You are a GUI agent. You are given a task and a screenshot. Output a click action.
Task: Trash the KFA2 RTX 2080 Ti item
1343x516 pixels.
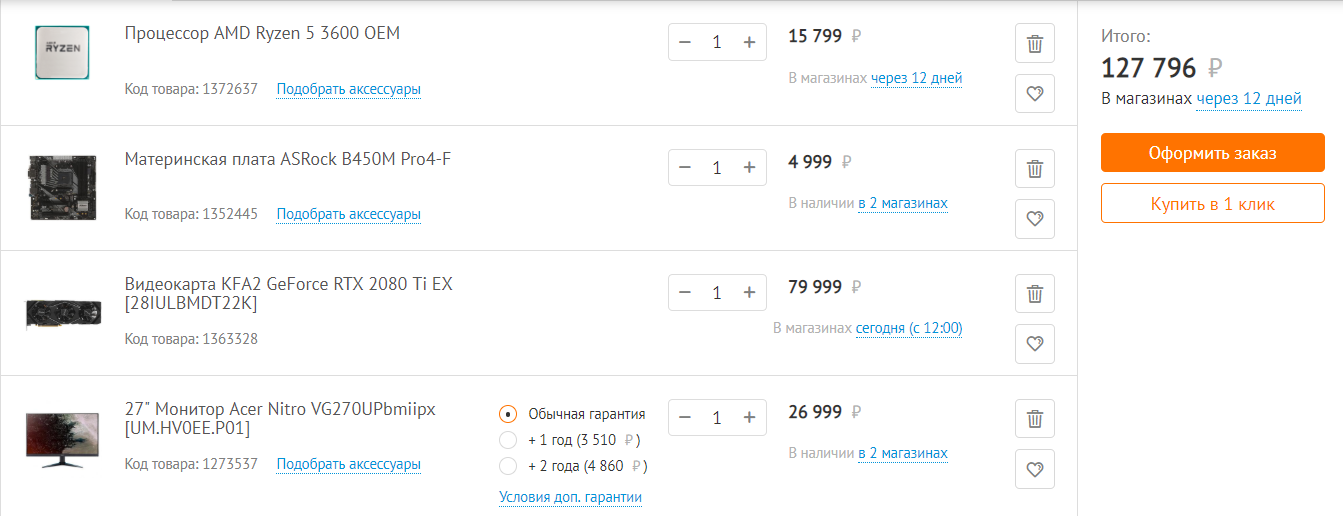click(1035, 294)
